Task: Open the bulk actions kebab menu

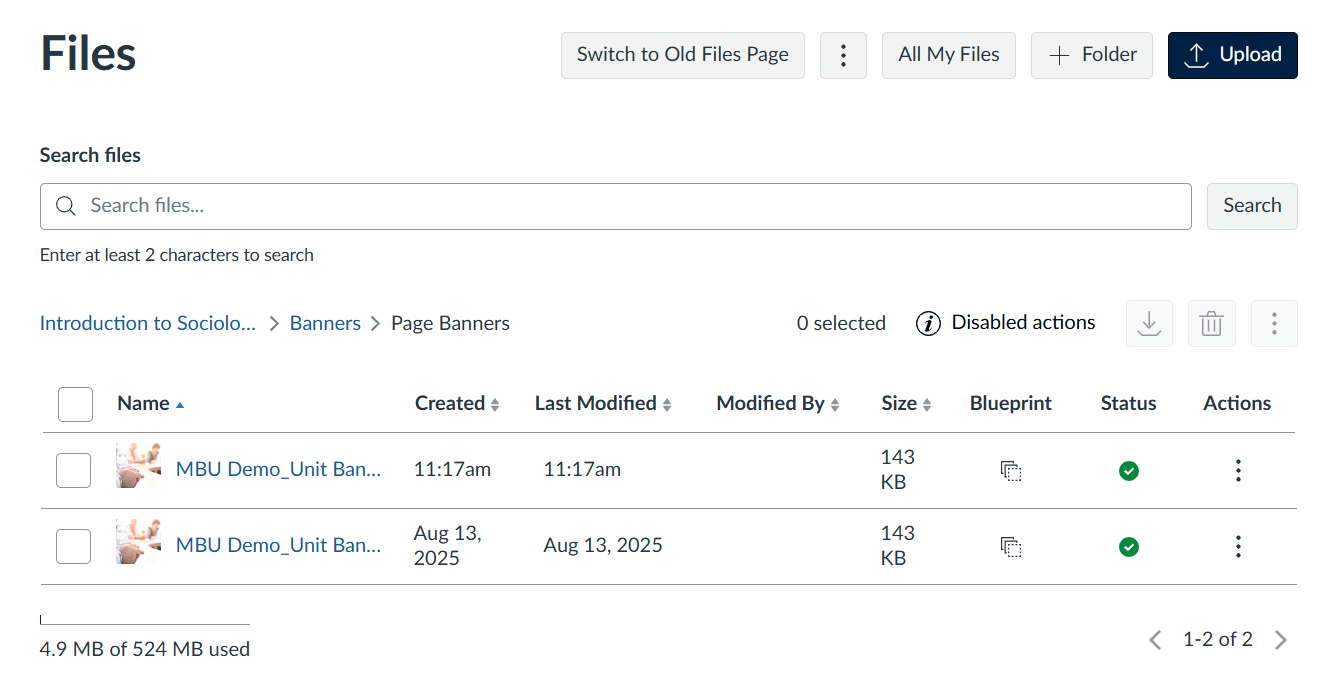Action: (x=1274, y=324)
